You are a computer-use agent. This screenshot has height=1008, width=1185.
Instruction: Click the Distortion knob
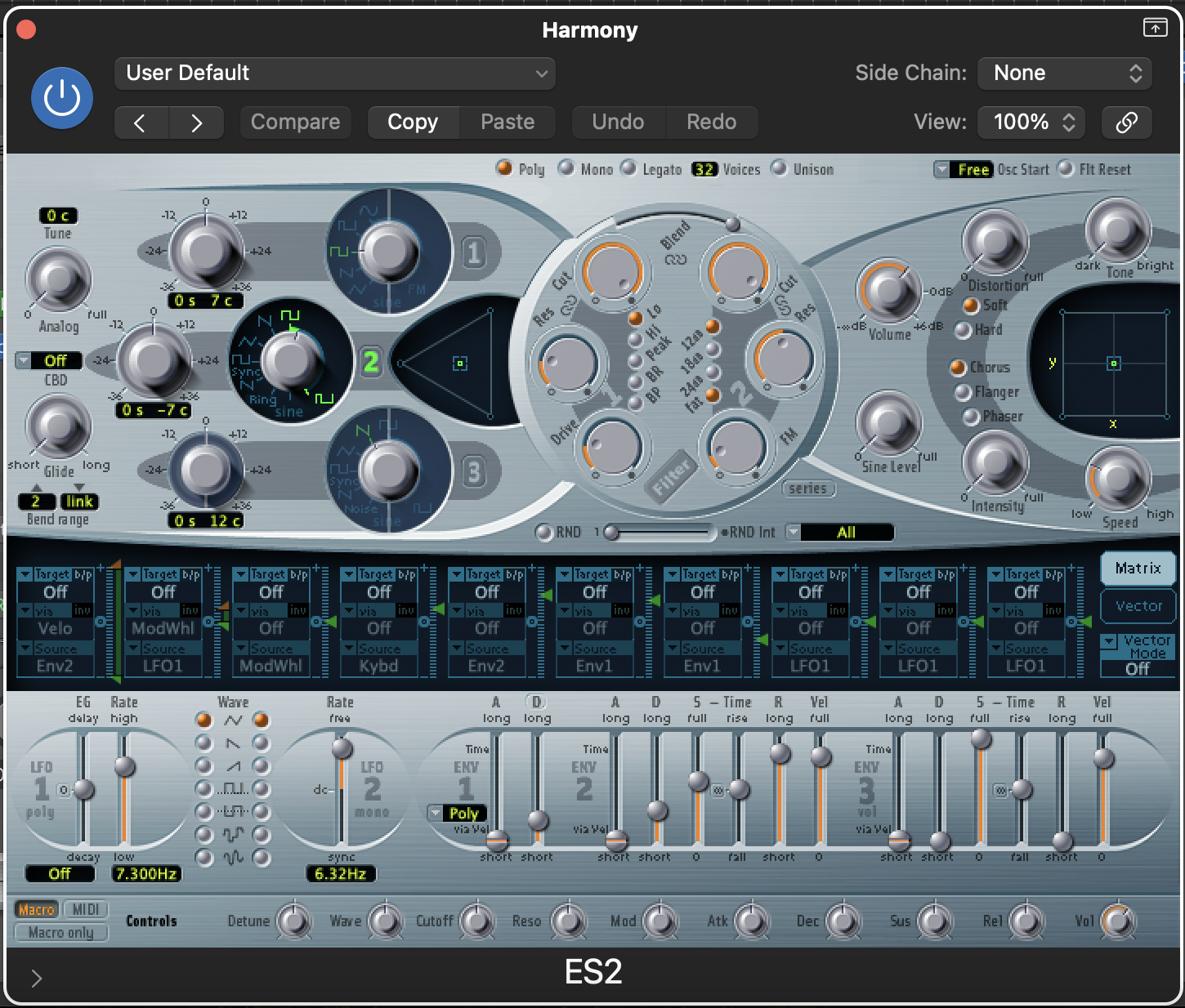click(x=995, y=243)
